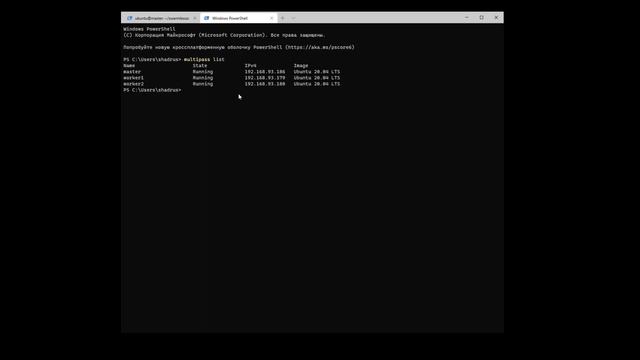Click the worker1 IP 192.168.93.179
The image size is (640, 360).
click(x=265, y=78)
